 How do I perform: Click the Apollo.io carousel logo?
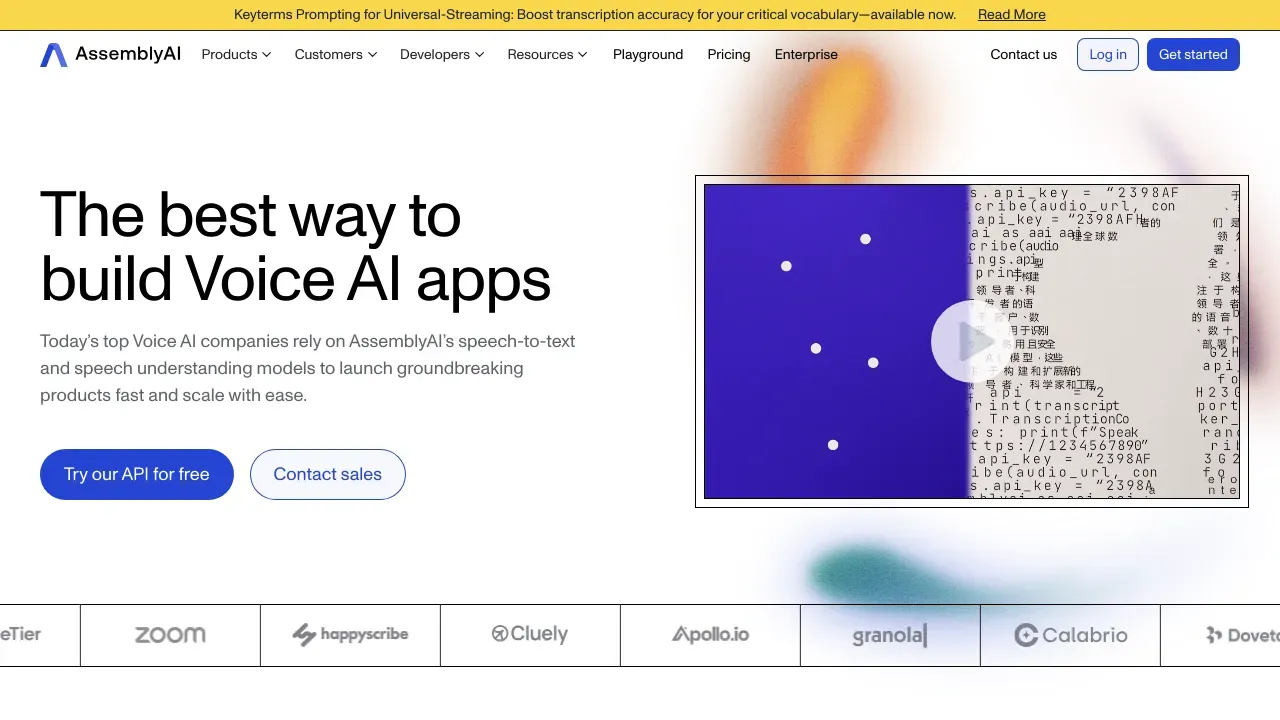point(710,635)
